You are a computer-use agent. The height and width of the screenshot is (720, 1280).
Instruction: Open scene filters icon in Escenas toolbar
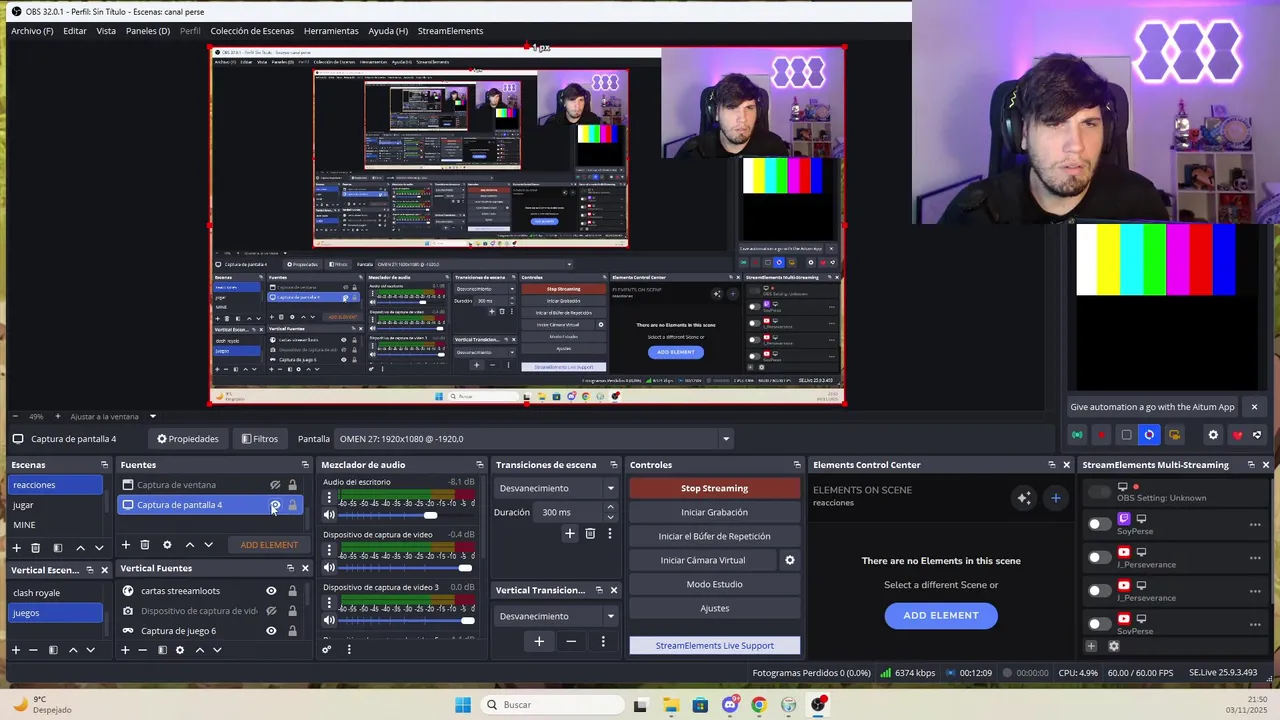pos(58,547)
